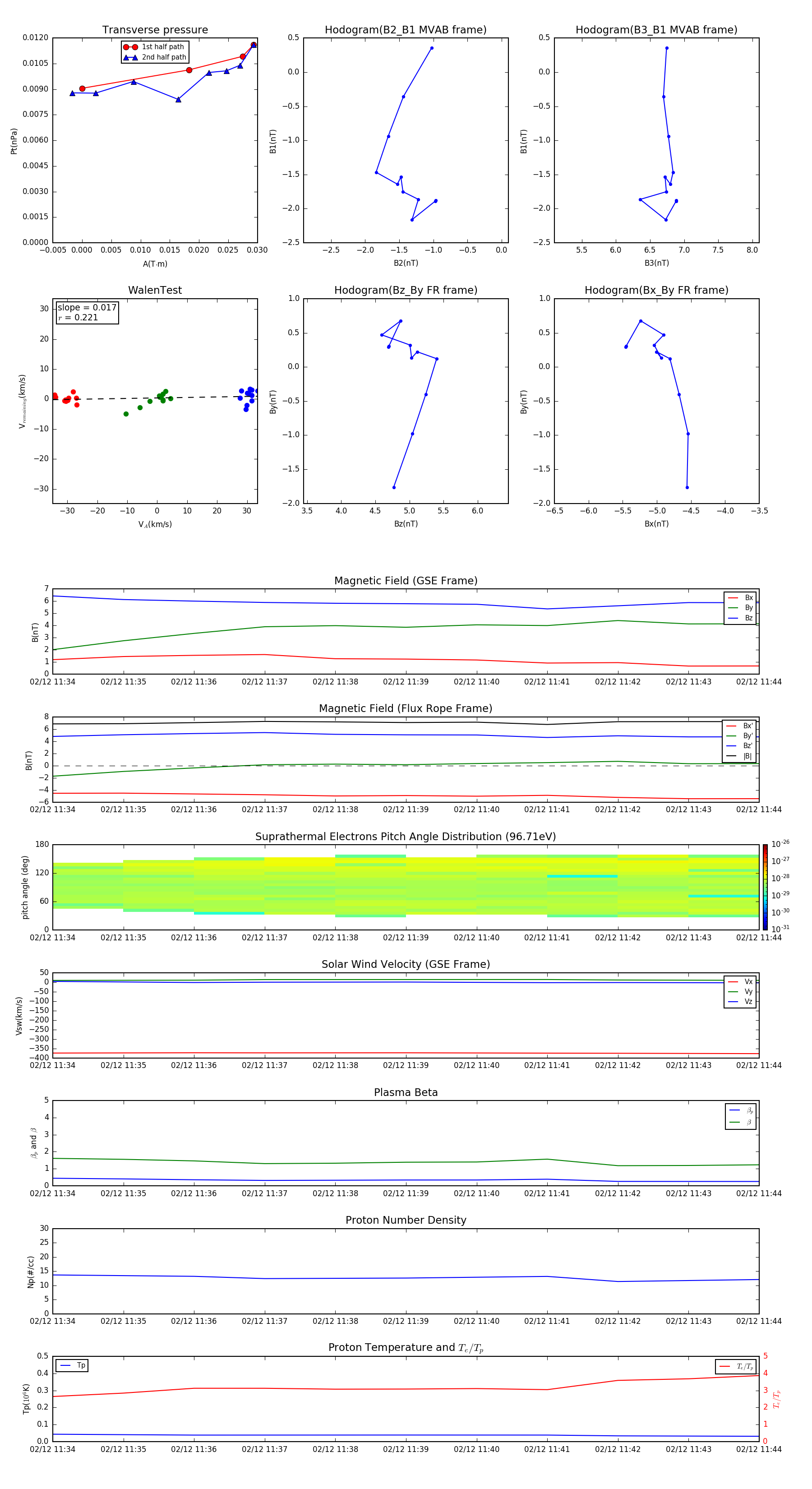The width and height of the screenshot is (812, 1489).
Task: Select the Te/Tp legend entry
Action: click(736, 1367)
